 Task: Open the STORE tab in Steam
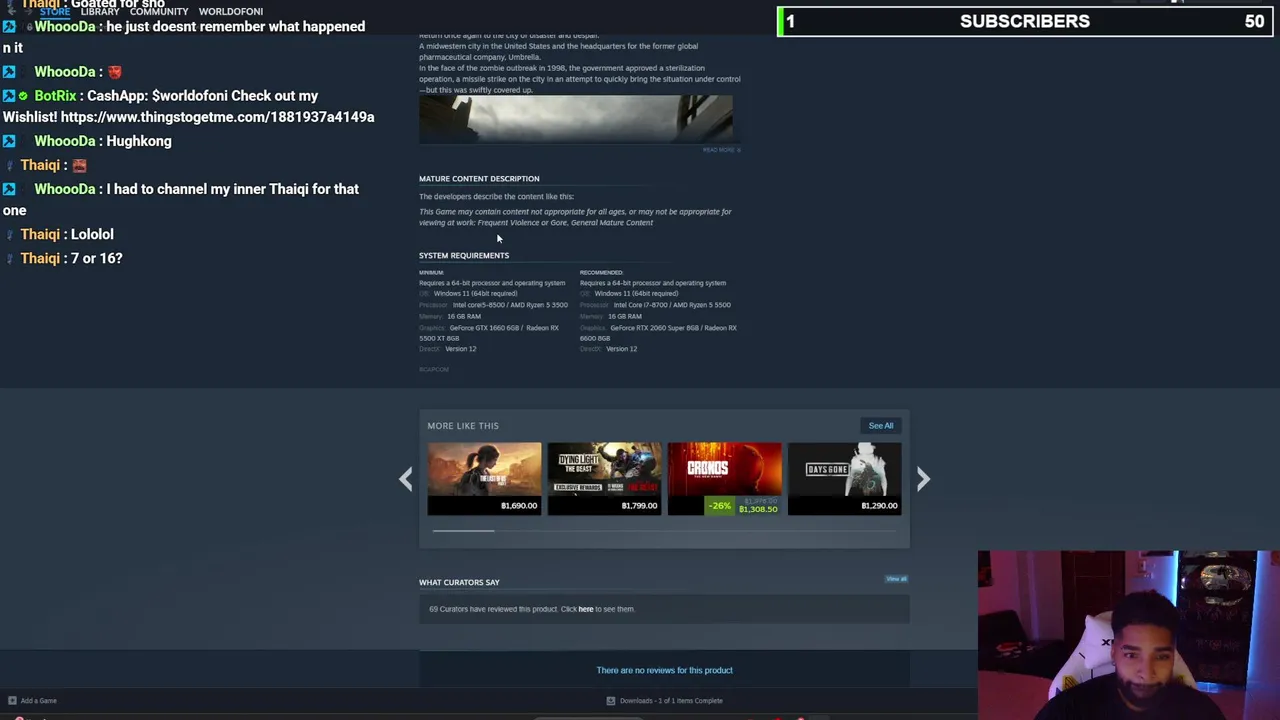[x=54, y=11]
